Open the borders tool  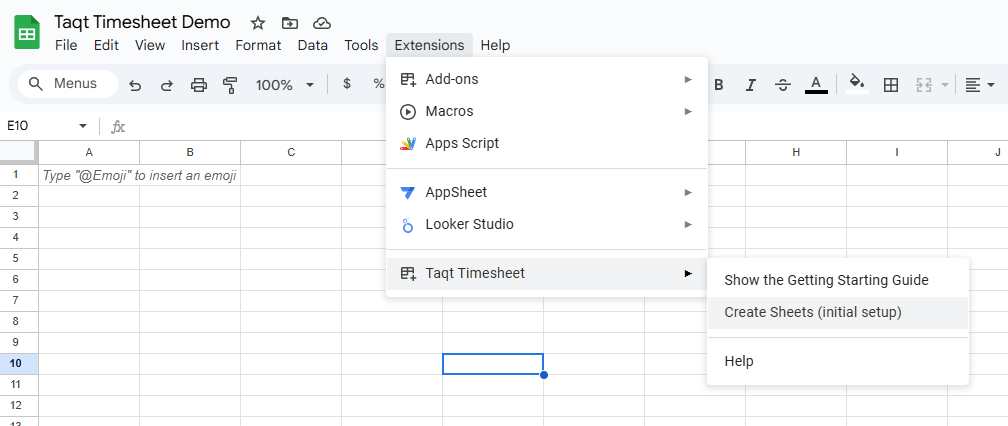pyautogui.click(x=890, y=85)
